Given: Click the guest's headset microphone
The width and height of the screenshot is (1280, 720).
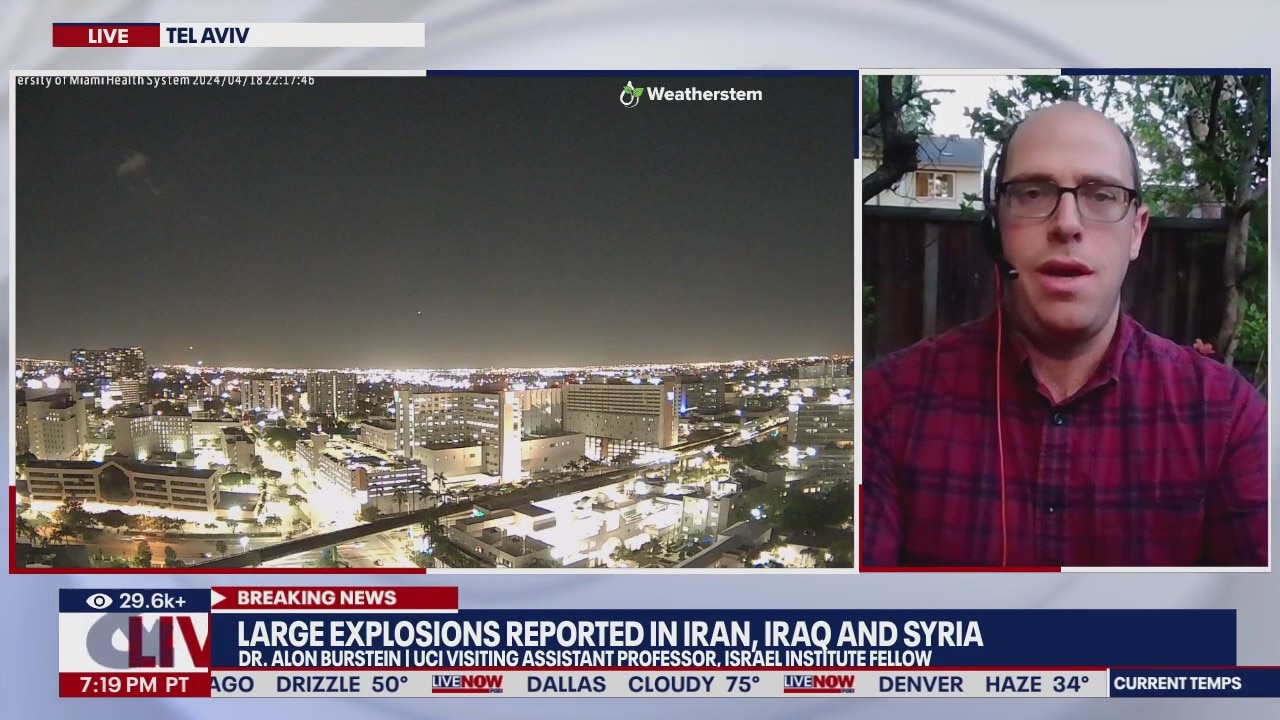Looking at the screenshot, I should (x=1006, y=268).
